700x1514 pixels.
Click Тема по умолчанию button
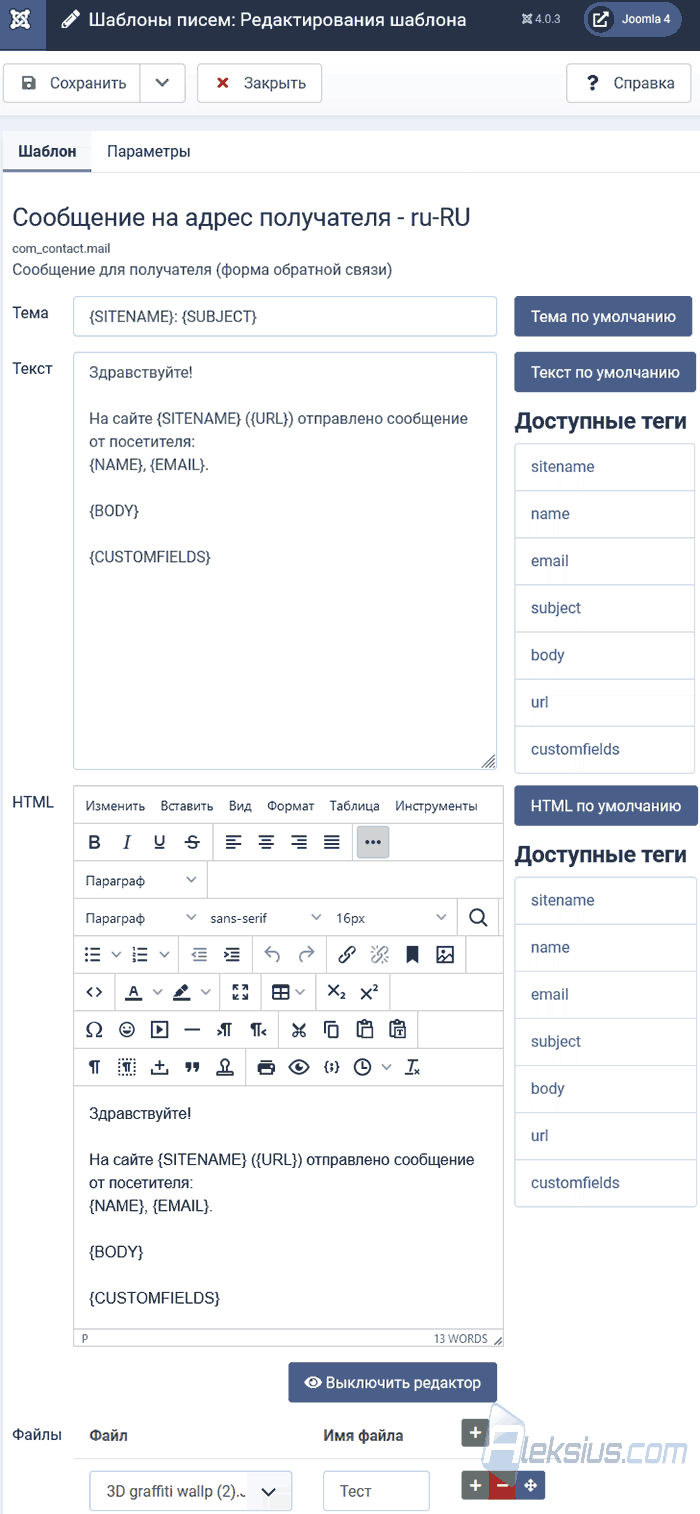point(603,316)
